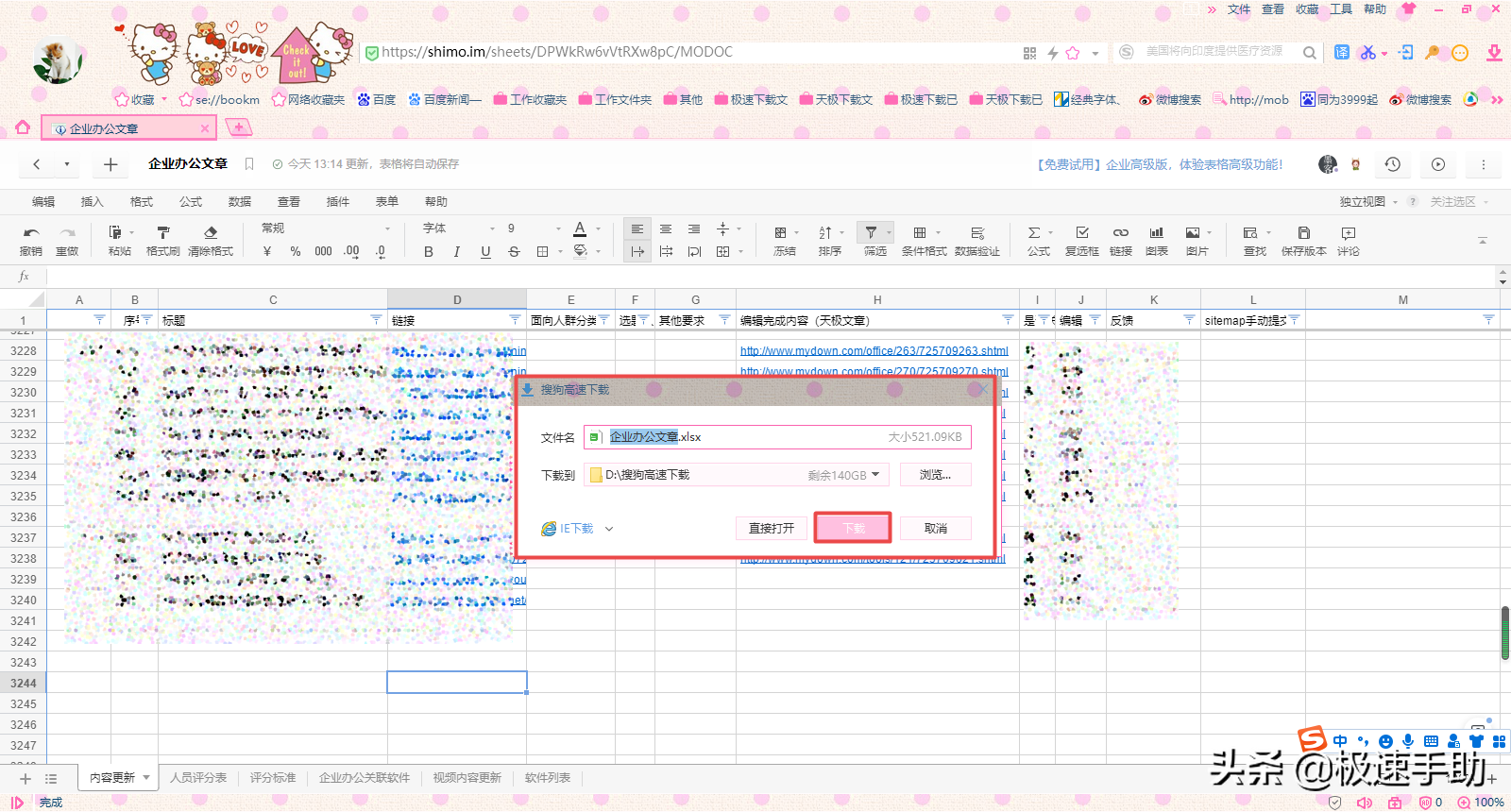Viewport: 1511px width, 812px height.
Task: Toggle underline formatting U
Action: click(485, 251)
